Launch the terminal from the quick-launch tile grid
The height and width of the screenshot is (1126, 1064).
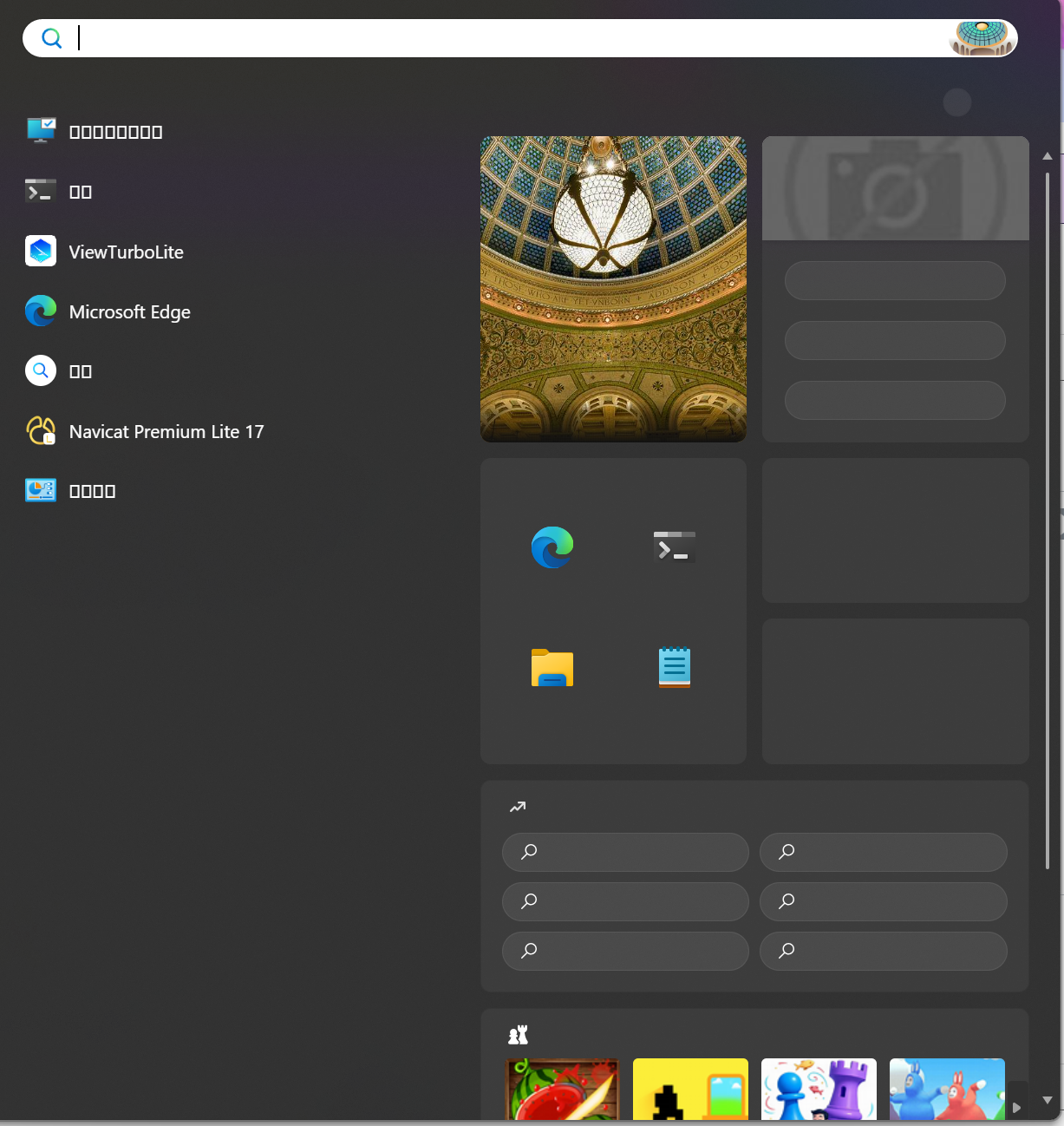[x=675, y=547]
